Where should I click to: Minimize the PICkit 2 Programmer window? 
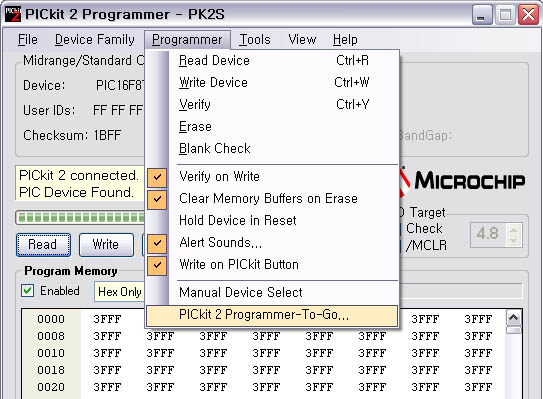[482, 15]
